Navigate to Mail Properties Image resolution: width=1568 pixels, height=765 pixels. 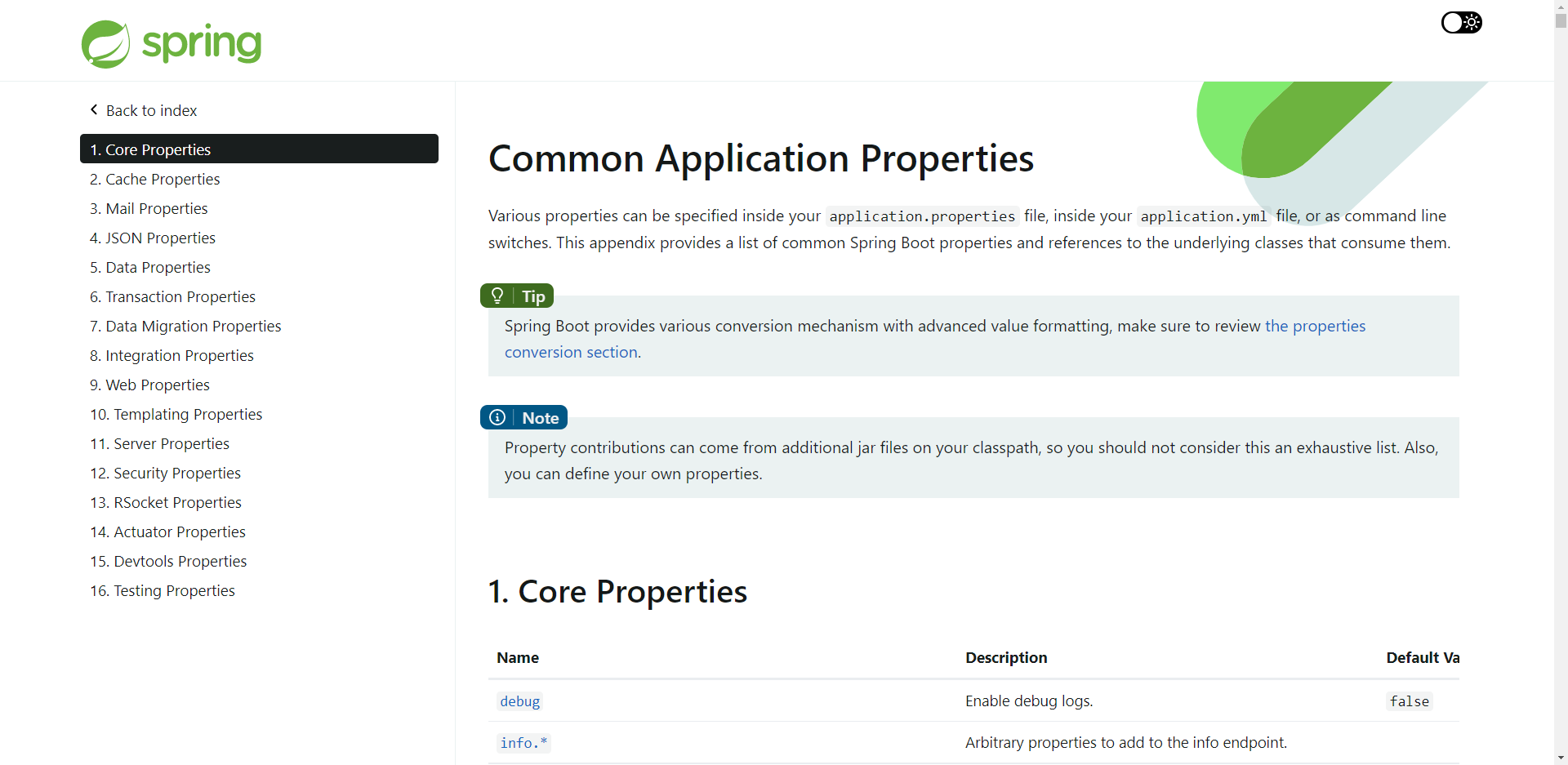click(149, 208)
